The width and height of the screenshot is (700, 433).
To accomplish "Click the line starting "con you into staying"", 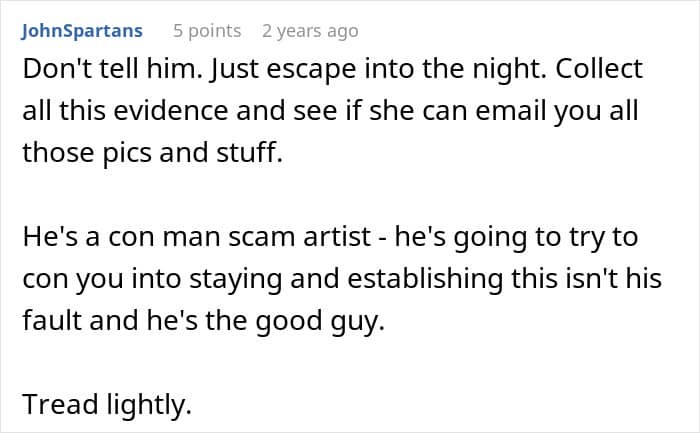I will [342, 279].
